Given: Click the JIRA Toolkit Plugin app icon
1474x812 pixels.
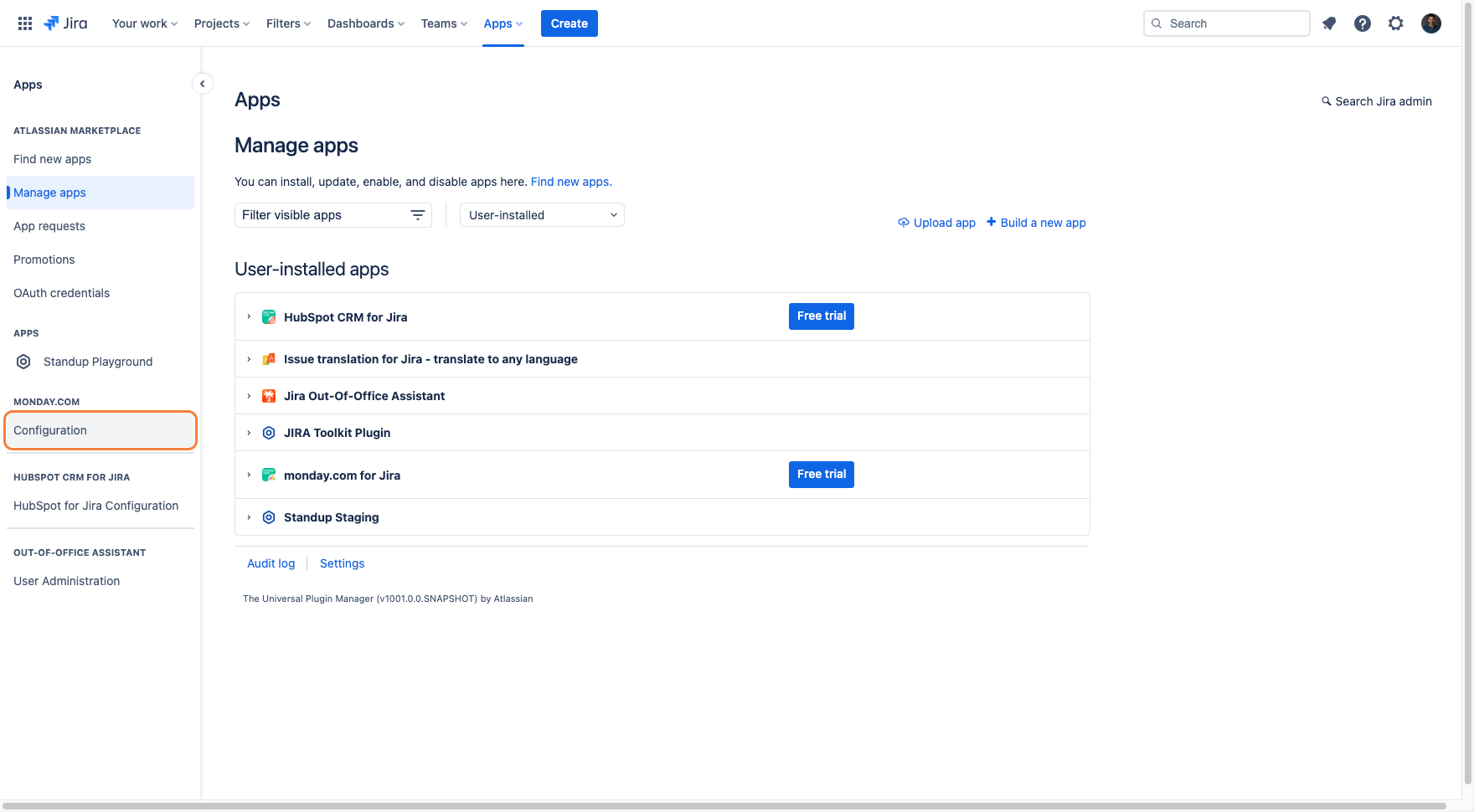Looking at the screenshot, I should point(269,433).
